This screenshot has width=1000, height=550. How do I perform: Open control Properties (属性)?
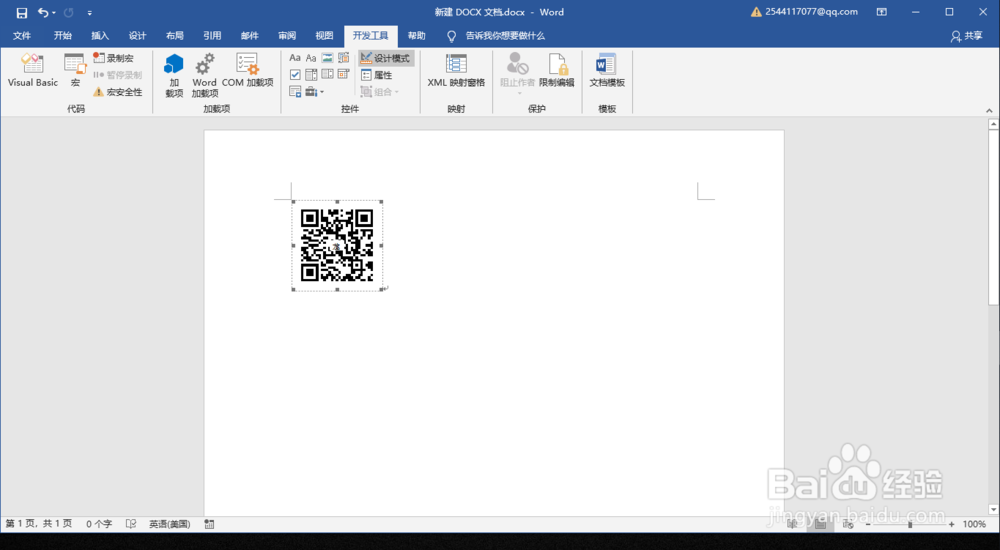click(377, 75)
